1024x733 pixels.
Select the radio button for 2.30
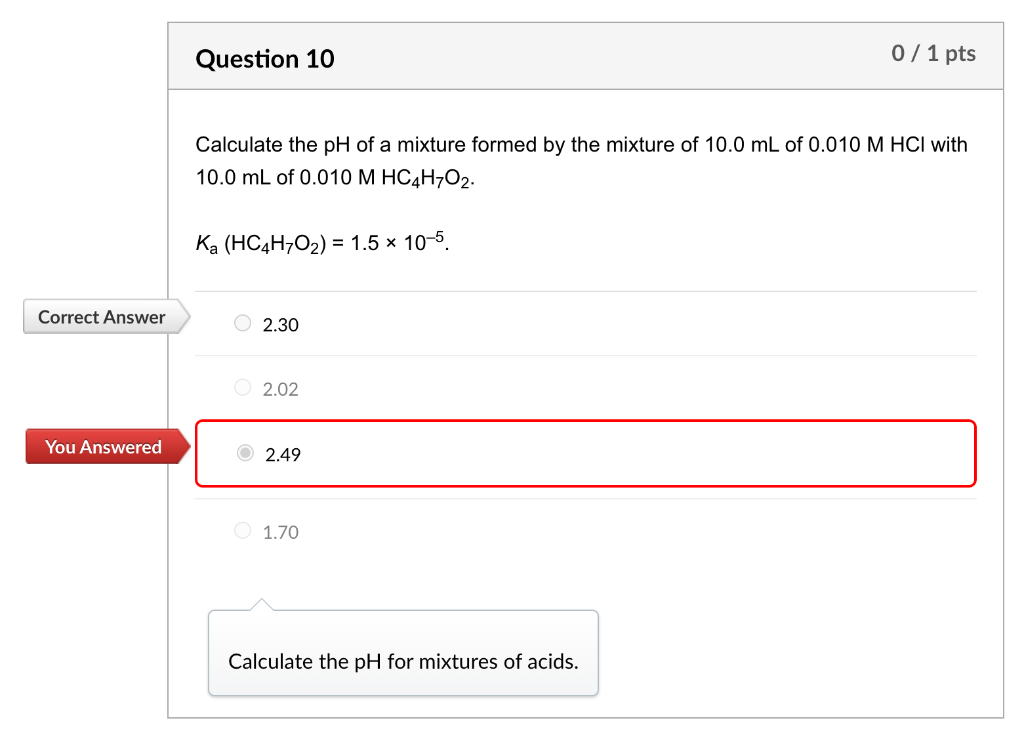coord(242,322)
